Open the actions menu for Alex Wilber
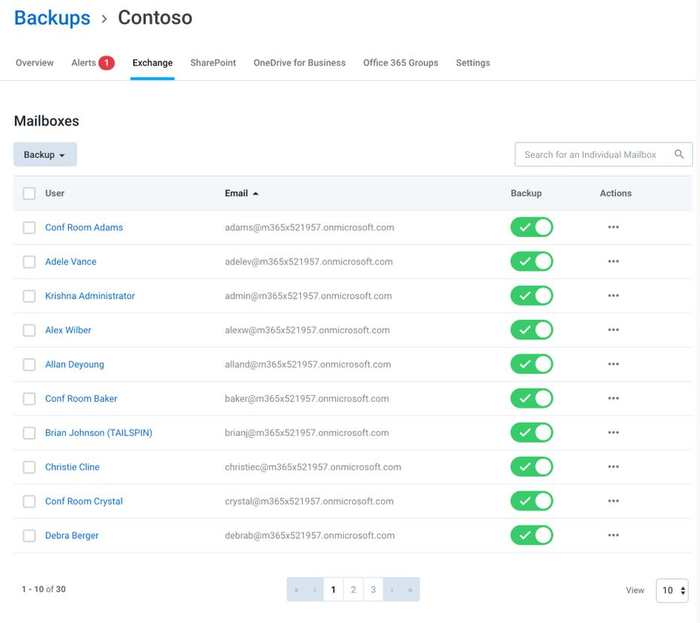This screenshot has width=700, height=623. pyautogui.click(x=613, y=330)
